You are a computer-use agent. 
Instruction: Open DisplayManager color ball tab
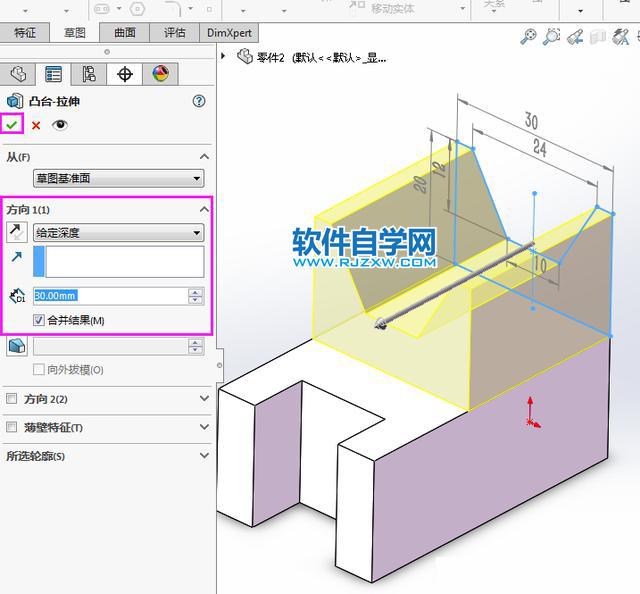160,74
